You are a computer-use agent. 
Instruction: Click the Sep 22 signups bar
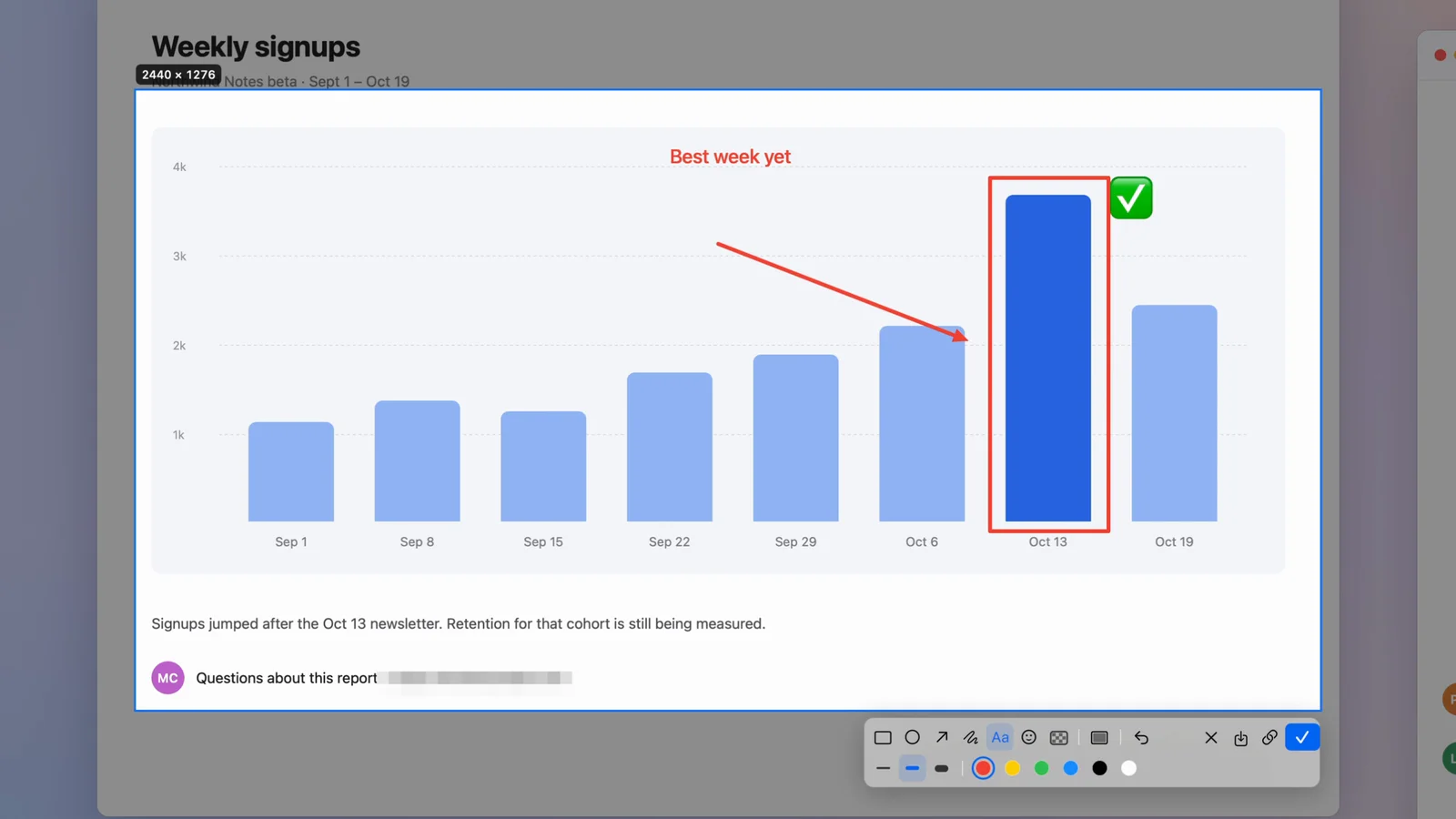[x=670, y=447]
